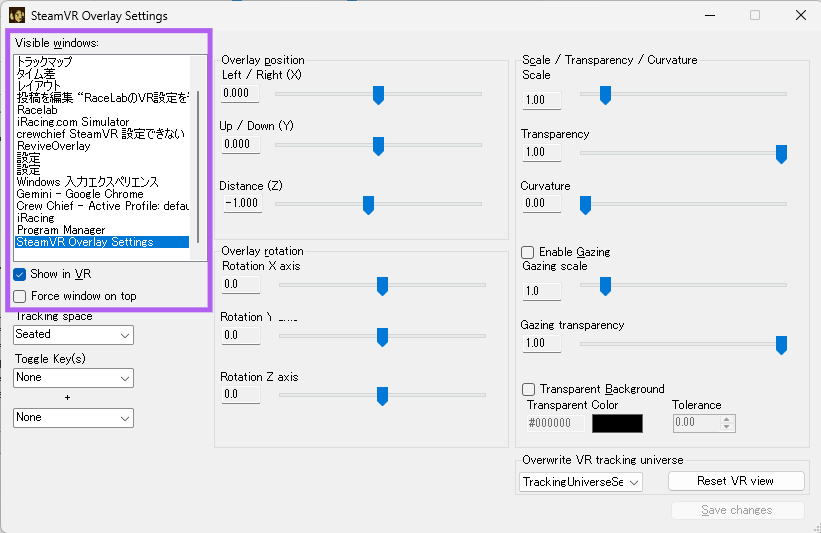Click the Gazing transparency slider handle

pos(781,345)
